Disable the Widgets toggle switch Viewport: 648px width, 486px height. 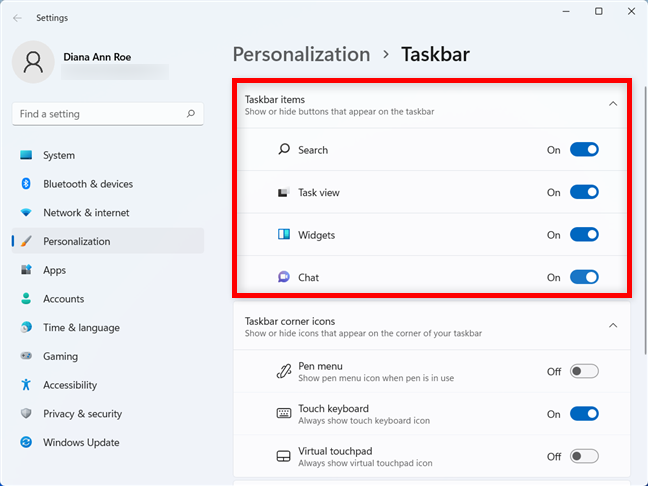[x=584, y=235]
